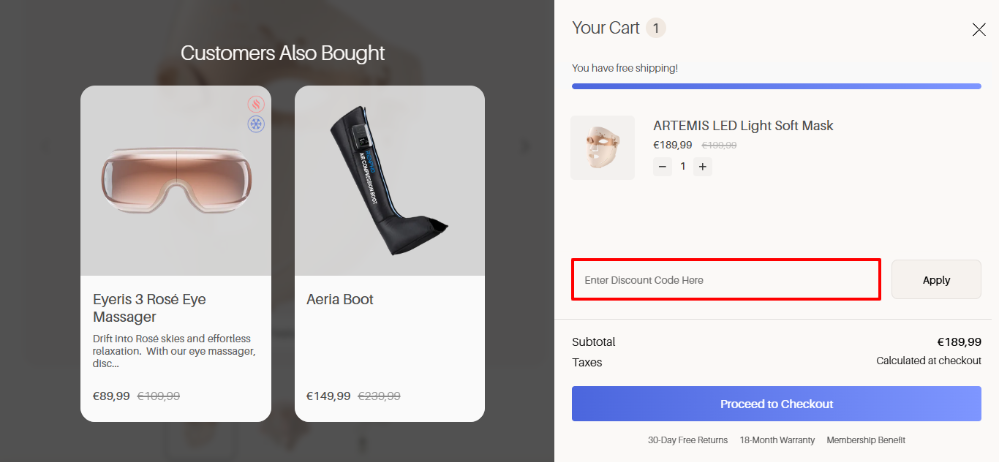The width and height of the screenshot is (999, 462).
Task: Click the quantity value 1 for ARTEMIS mask
Action: (683, 166)
